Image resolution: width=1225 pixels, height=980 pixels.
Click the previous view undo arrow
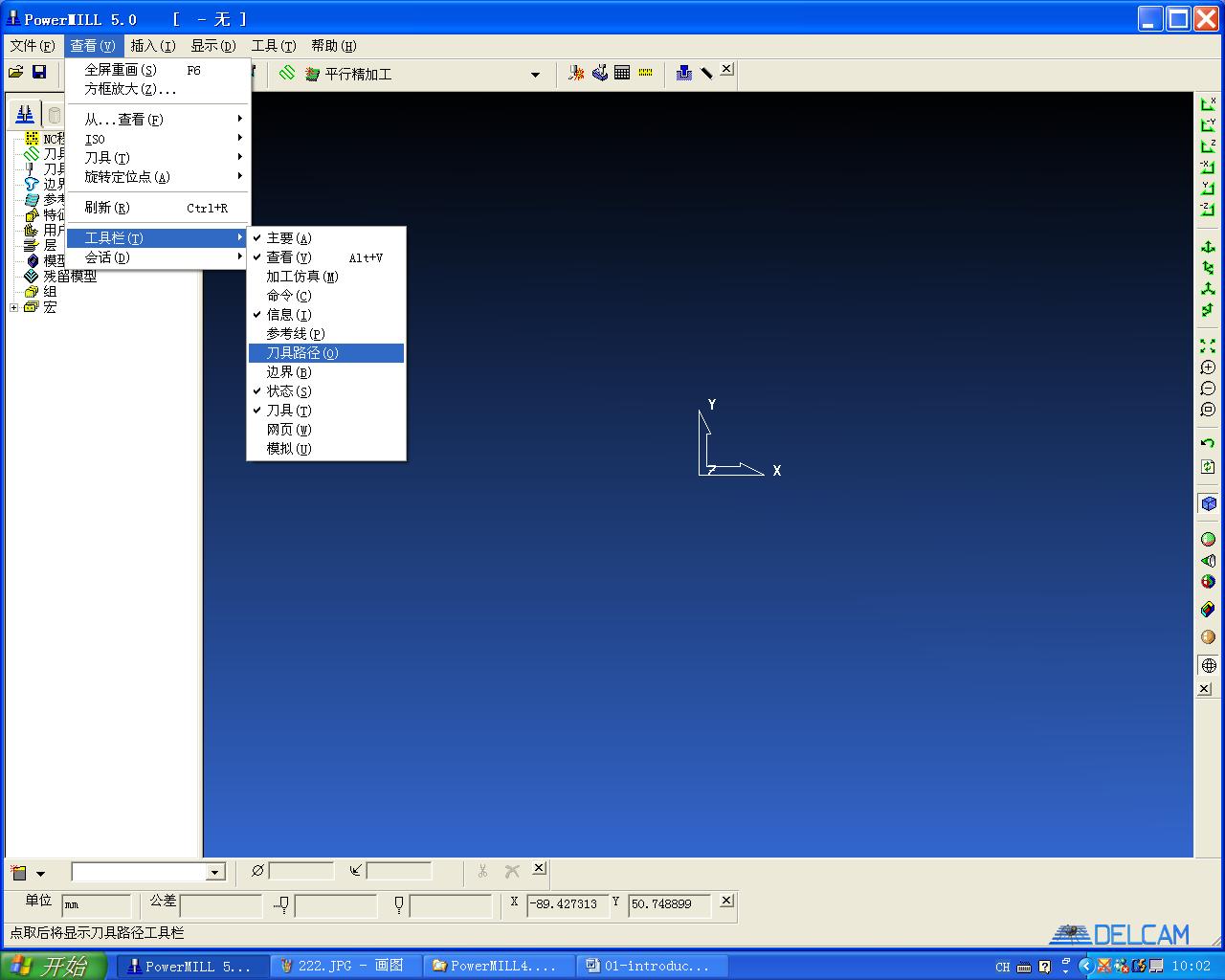(1208, 444)
